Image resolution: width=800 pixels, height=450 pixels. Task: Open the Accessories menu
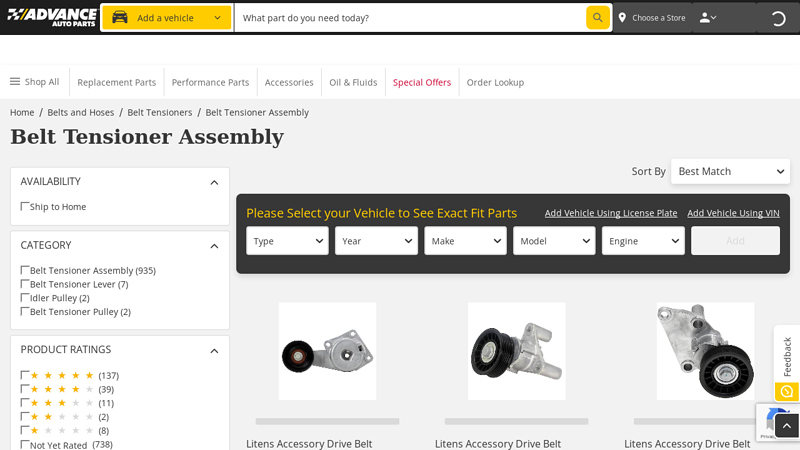[x=289, y=82]
